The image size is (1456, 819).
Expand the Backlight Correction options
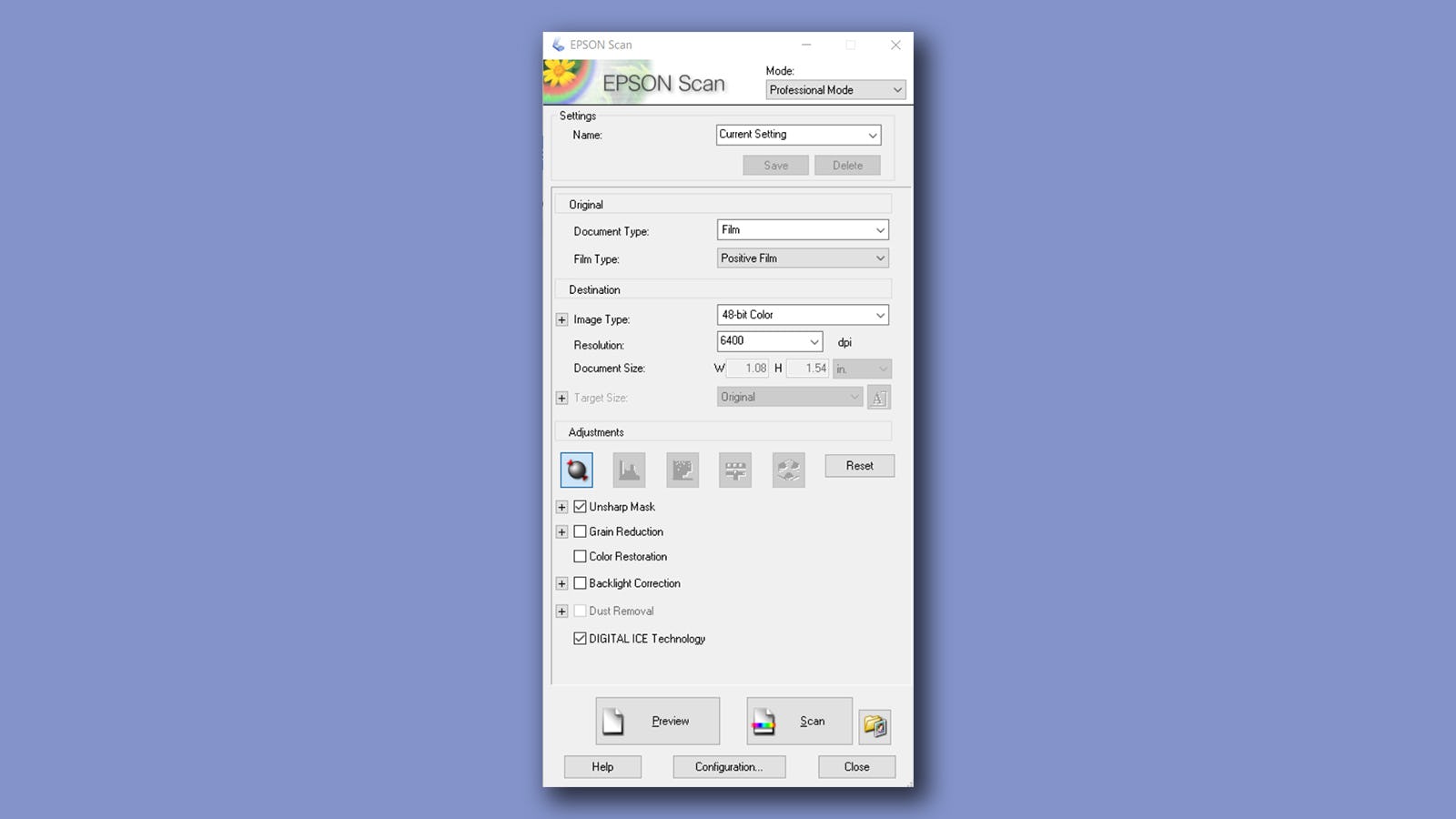tap(561, 584)
